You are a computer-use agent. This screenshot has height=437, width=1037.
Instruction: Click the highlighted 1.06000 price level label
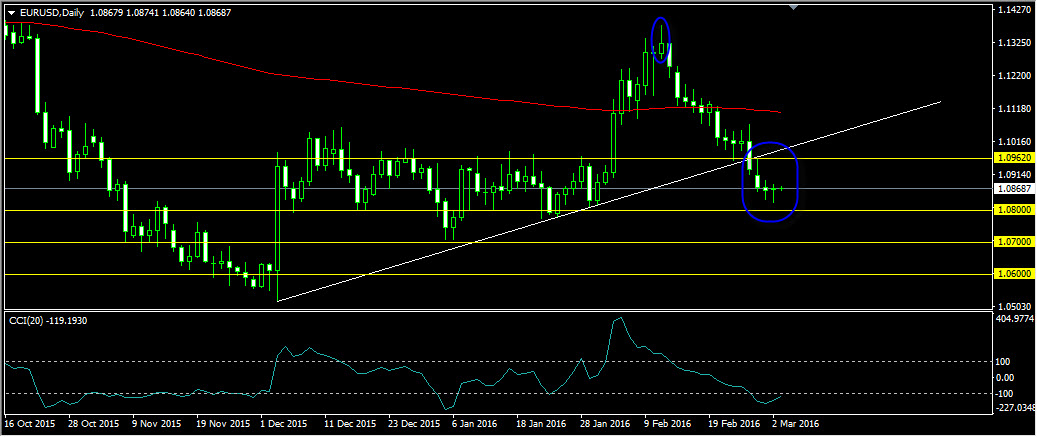[x=1014, y=274]
